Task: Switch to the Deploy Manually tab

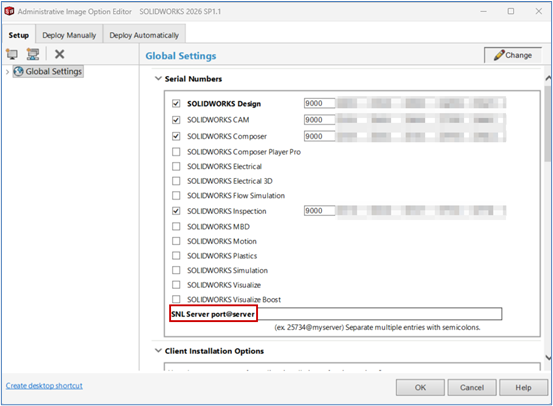Action: (69, 35)
